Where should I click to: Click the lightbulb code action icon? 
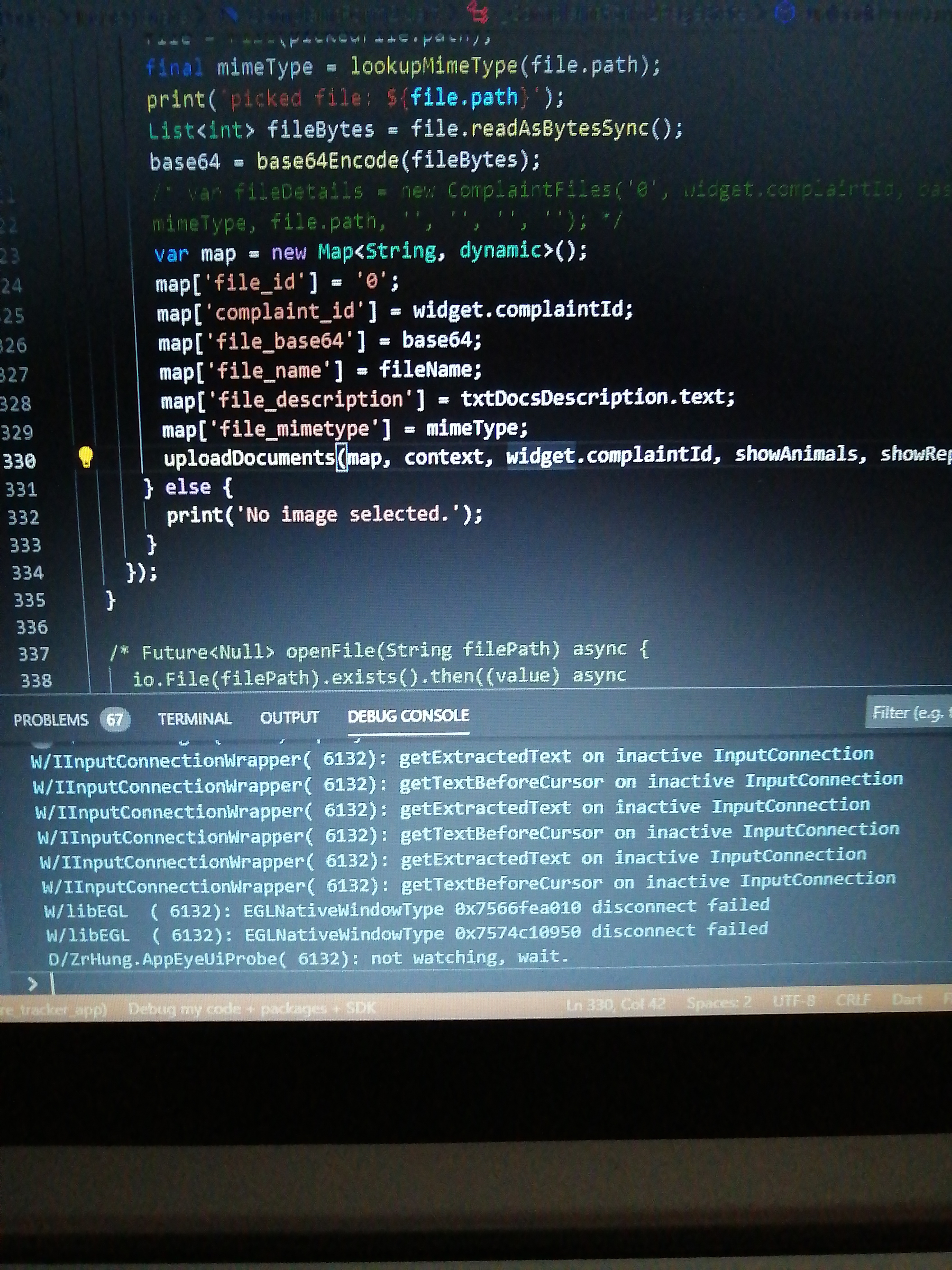85,457
